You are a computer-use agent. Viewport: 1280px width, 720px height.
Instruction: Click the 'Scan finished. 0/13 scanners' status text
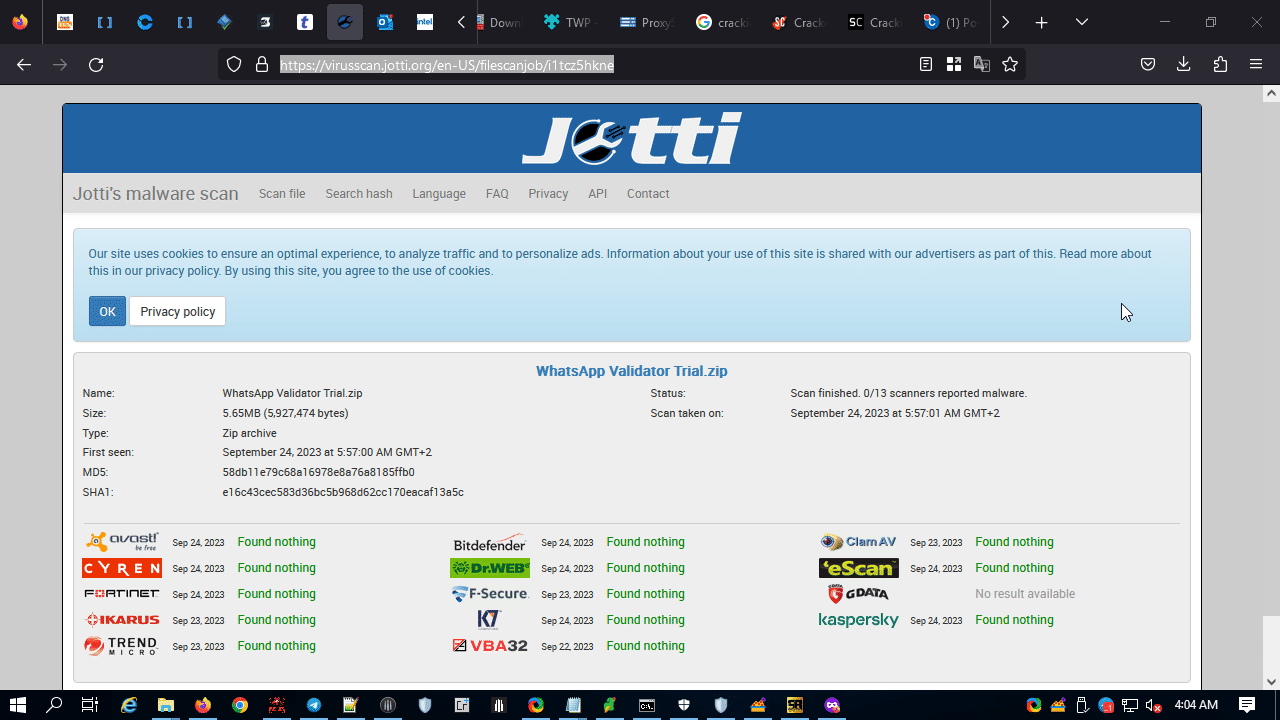(x=909, y=393)
